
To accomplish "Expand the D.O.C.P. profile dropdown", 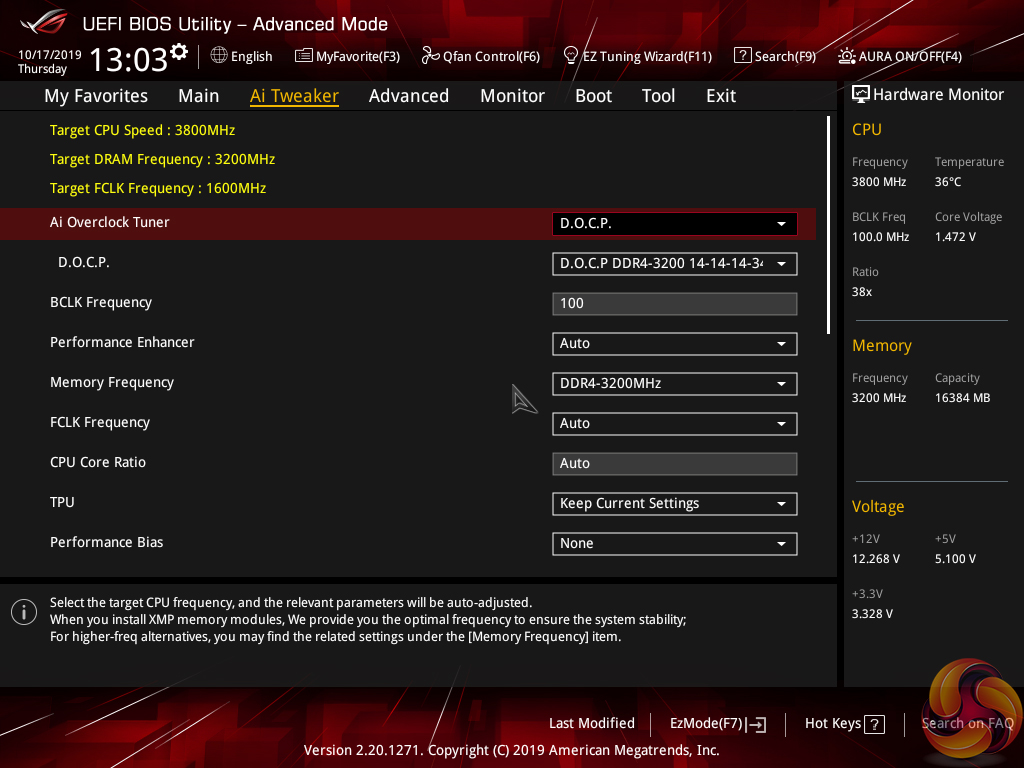I will [x=675, y=264].
